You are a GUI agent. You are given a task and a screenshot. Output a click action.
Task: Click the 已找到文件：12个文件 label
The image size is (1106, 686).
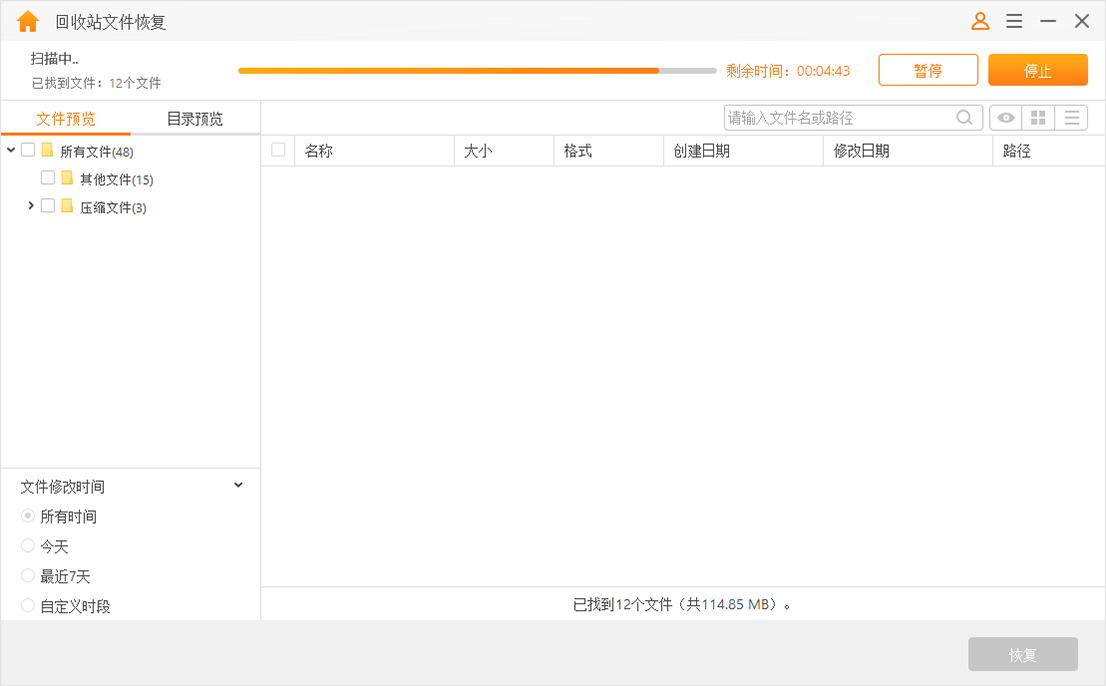pyautogui.click(x=96, y=83)
